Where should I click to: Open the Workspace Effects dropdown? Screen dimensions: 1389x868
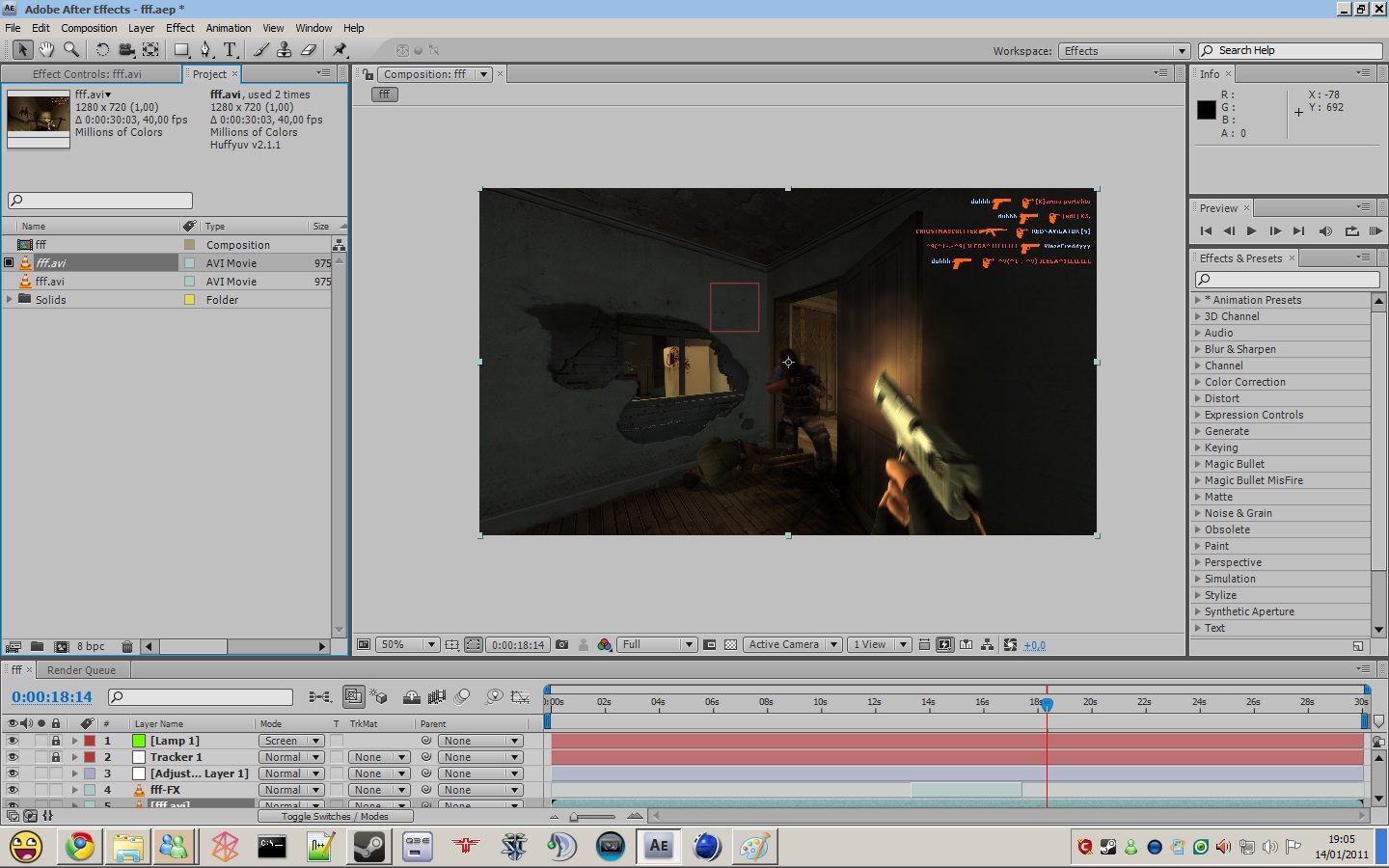click(x=1124, y=51)
